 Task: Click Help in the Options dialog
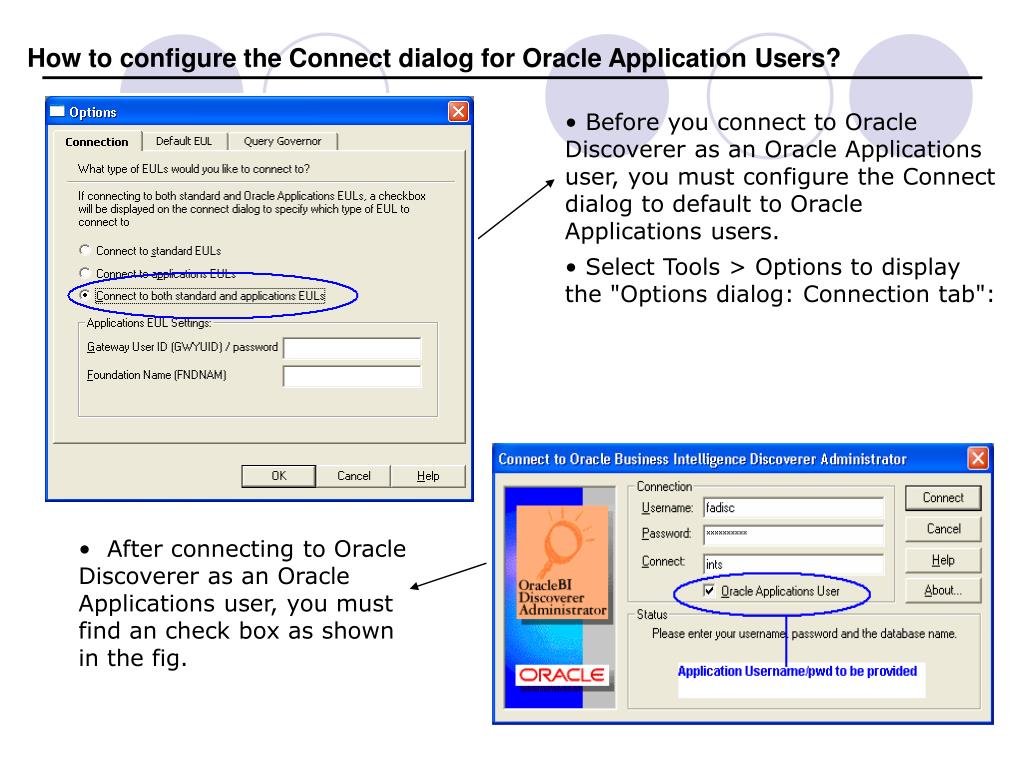point(428,476)
